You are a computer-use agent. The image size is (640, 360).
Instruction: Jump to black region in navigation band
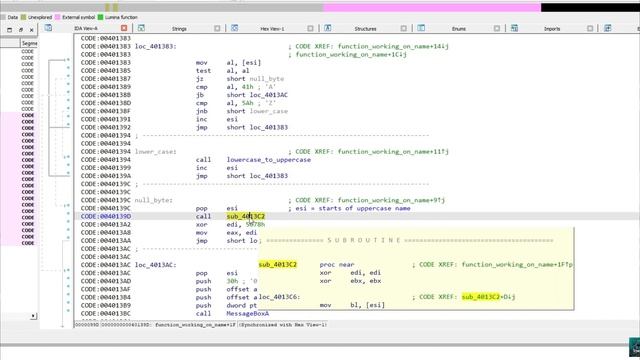pyautogui.click(x=590, y=7)
